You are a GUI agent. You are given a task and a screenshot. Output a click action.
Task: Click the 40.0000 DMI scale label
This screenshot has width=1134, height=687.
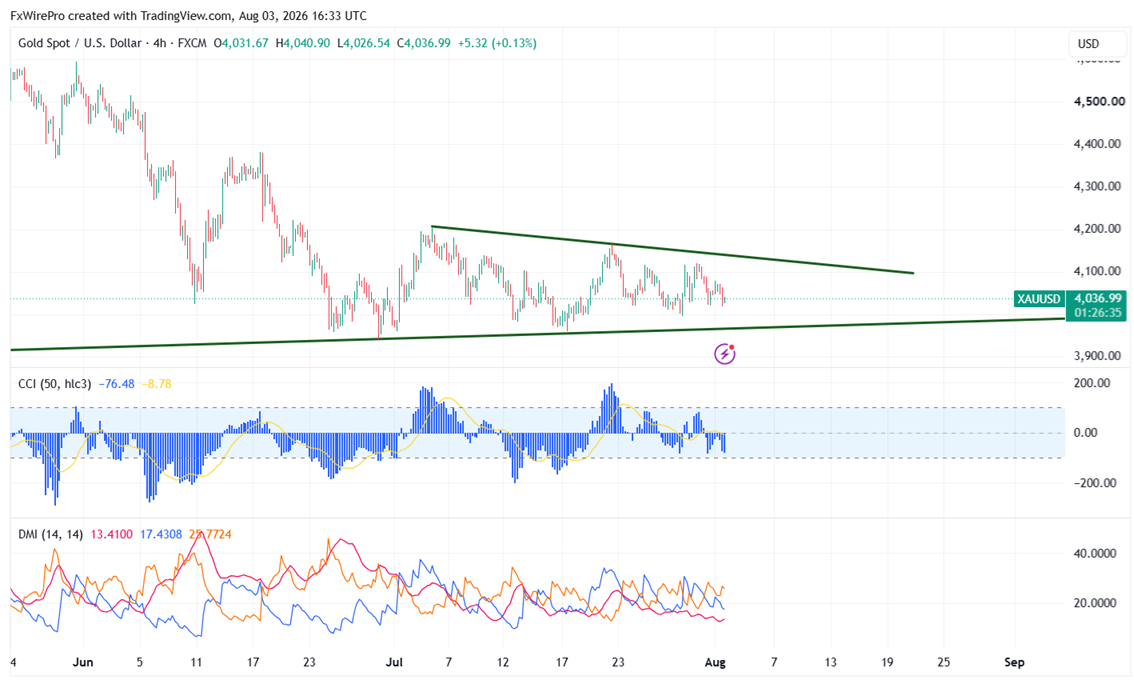pyautogui.click(x=1094, y=554)
